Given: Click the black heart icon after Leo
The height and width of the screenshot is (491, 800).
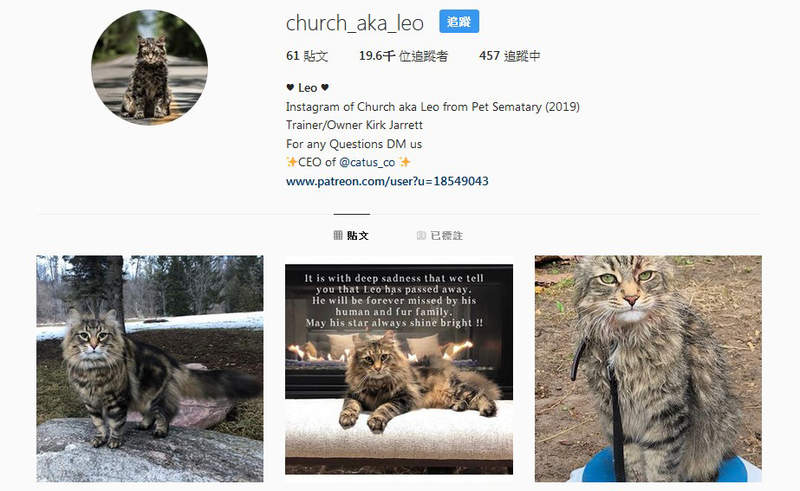Looking at the screenshot, I should point(325,88).
